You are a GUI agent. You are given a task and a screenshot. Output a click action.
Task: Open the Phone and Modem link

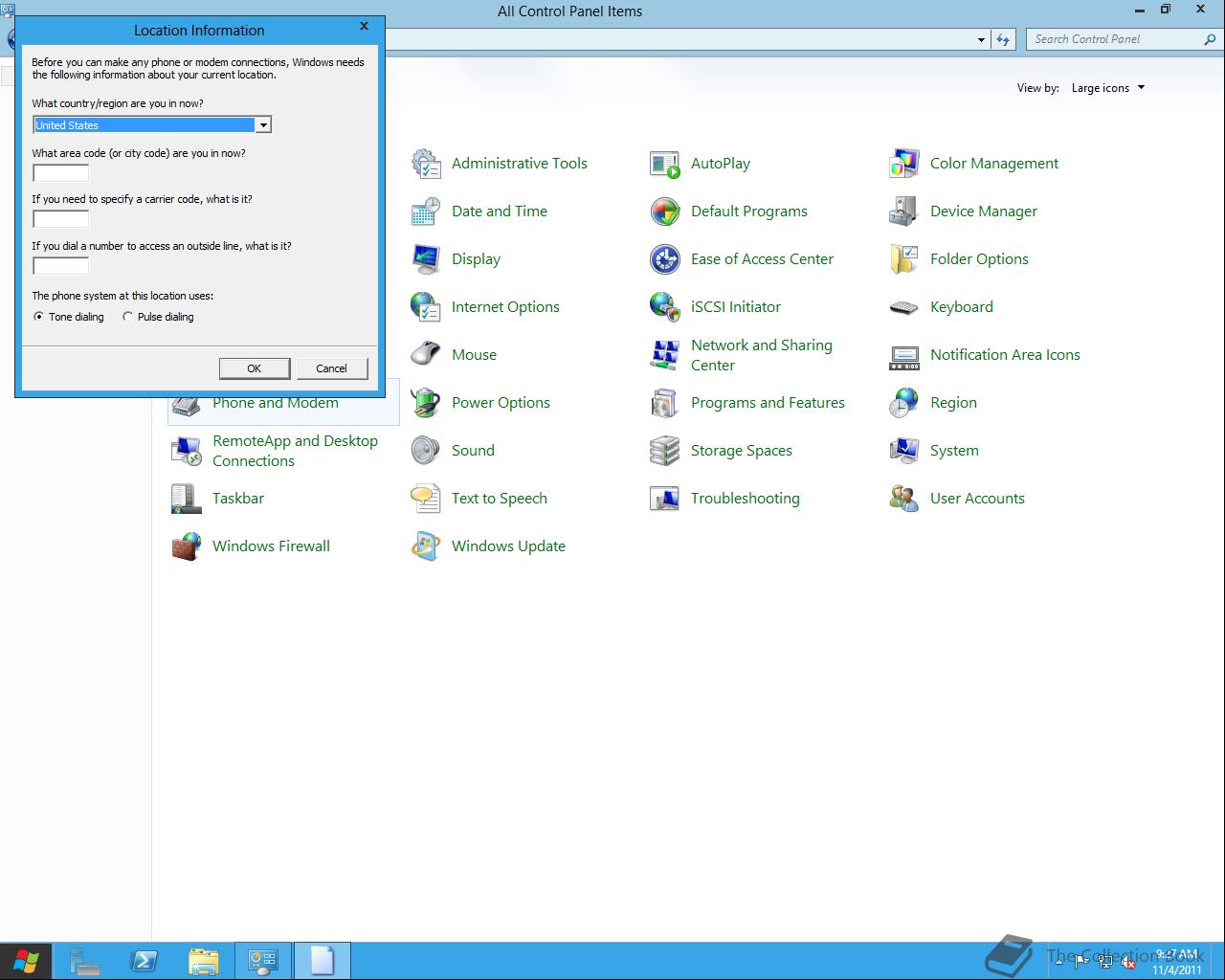coord(276,403)
